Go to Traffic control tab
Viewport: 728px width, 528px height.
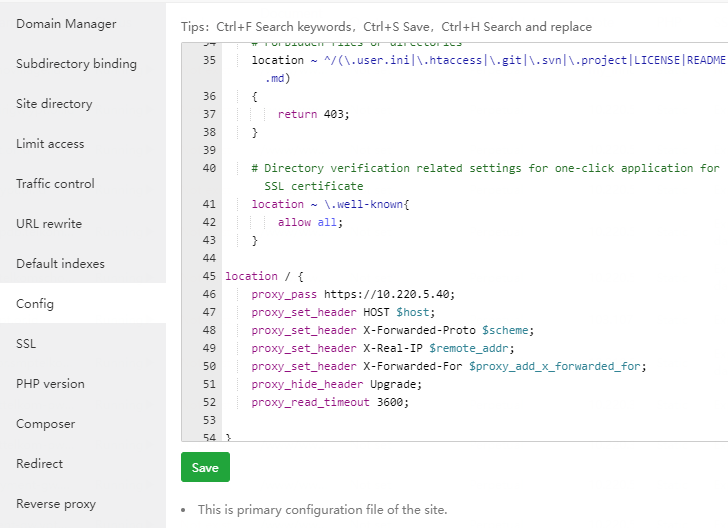click(x=55, y=184)
